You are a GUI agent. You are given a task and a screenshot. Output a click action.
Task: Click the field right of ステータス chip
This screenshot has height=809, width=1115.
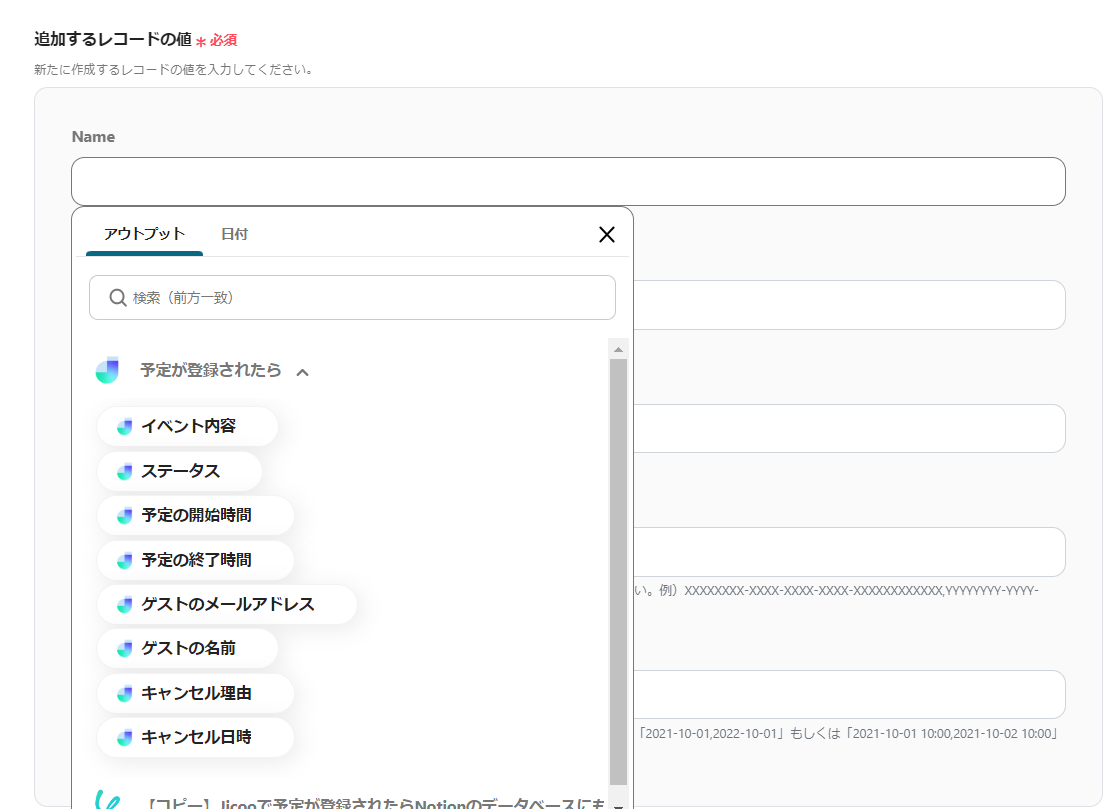pos(849,429)
